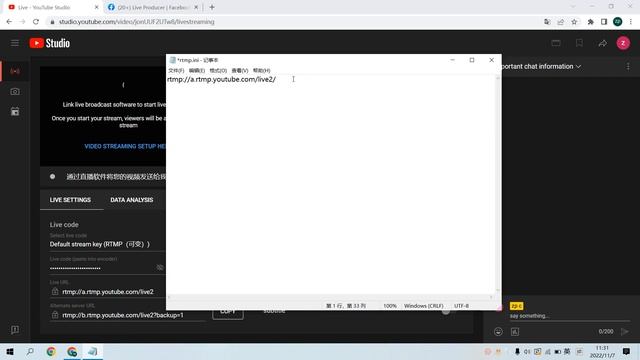The image size is (640, 360).
Task: Click the Live code heading
Action: (x=64, y=224)
